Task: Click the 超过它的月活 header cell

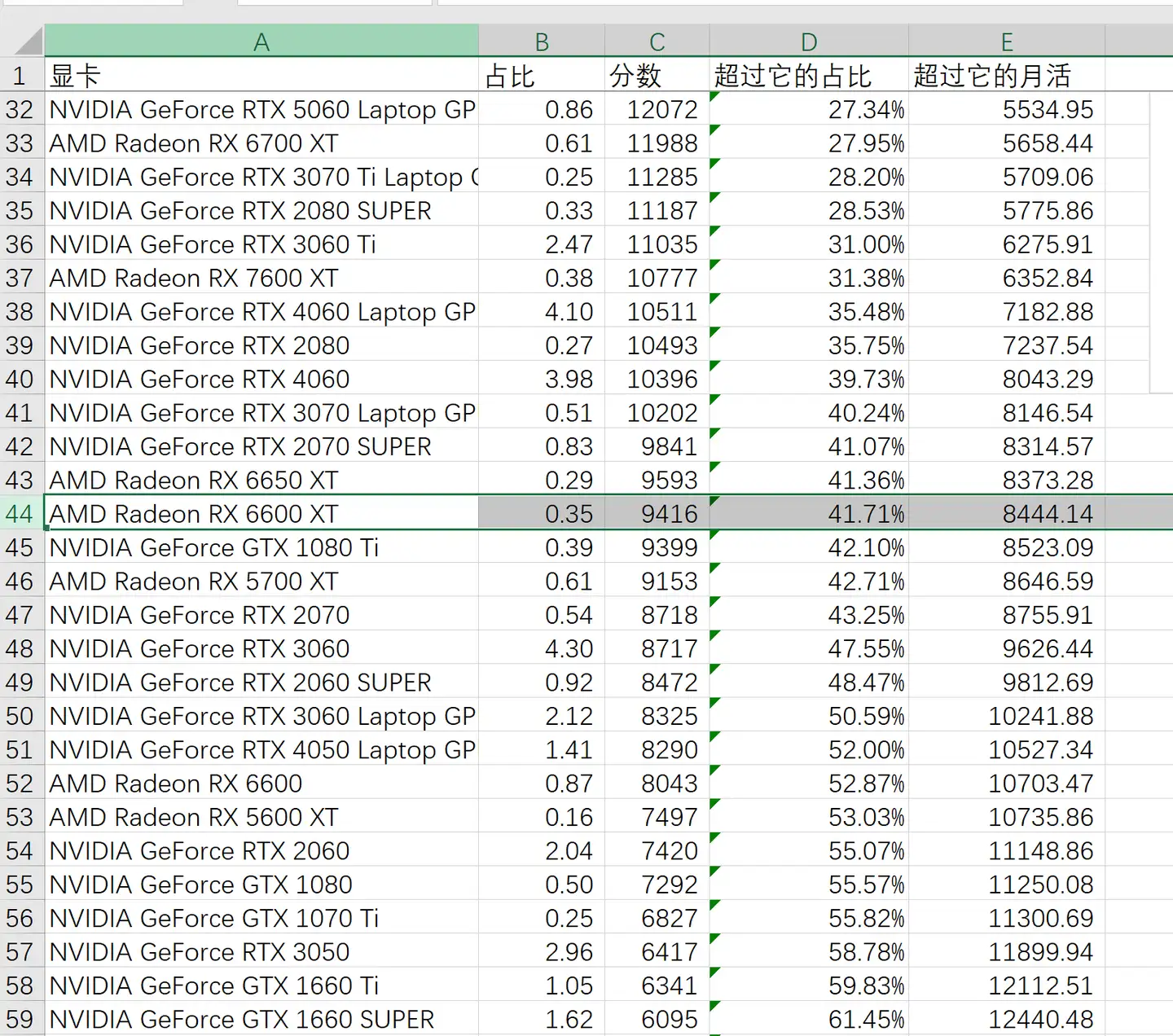Action: (x=1007, y=75)
